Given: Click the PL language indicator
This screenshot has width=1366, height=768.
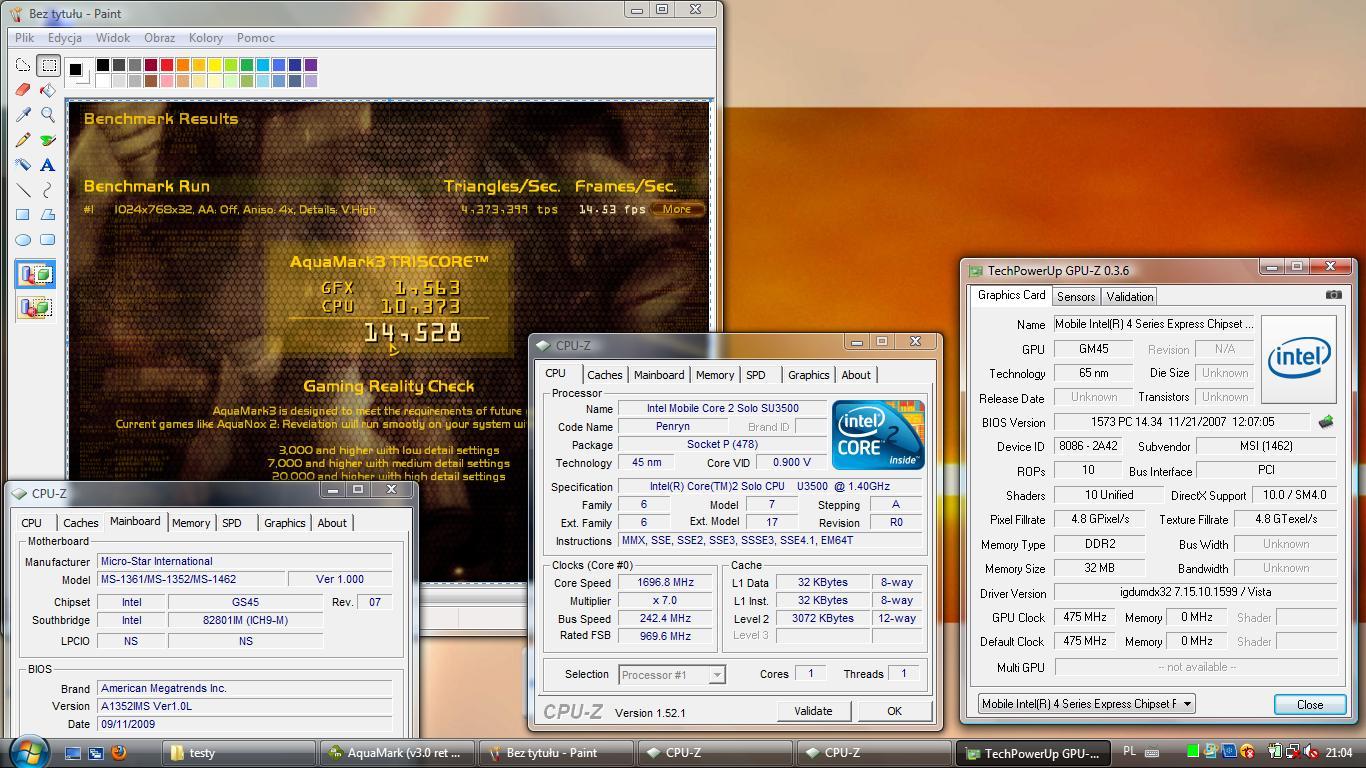Looking at the screenshot, I should pyautogui.click(x=1129, y=752).
